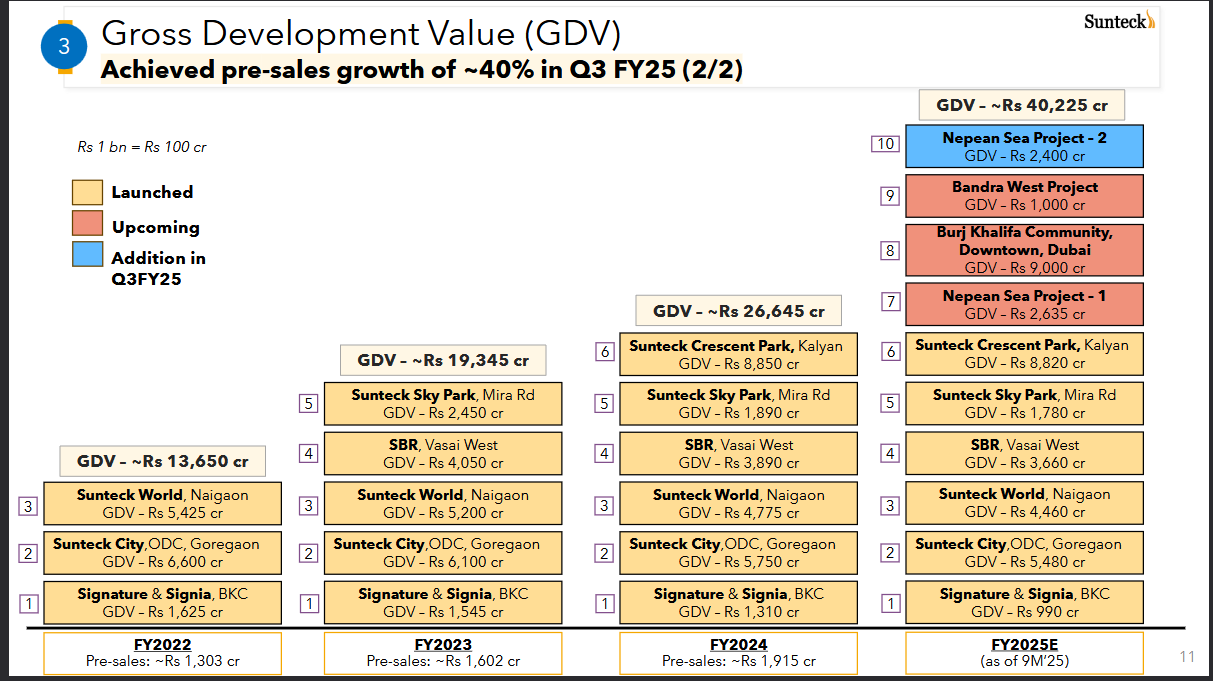Click Sunteck World box with Rs 5,200 cr
The width and height of the screenshot is (1213, 681).
(x=443, y=503)
